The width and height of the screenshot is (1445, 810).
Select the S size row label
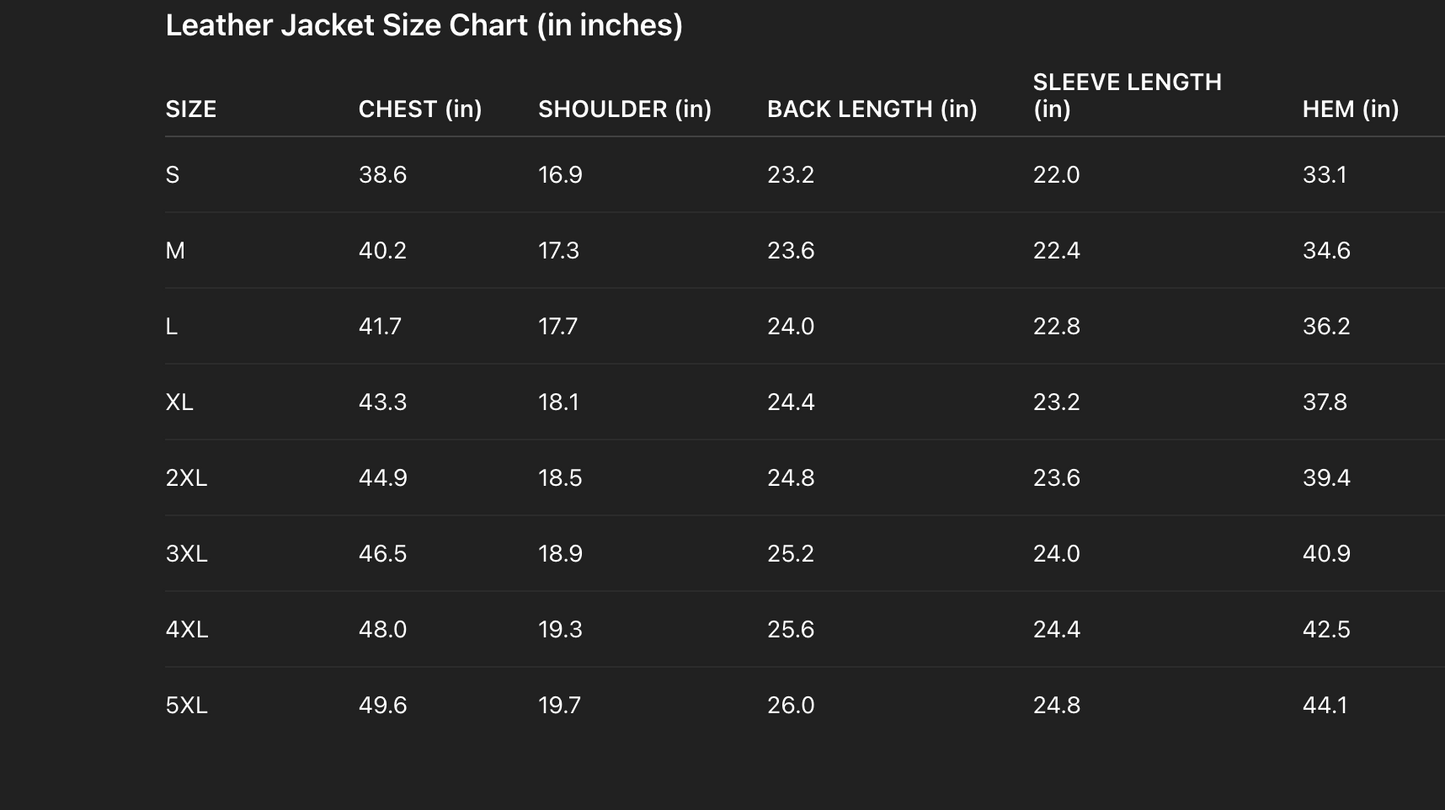click(173, 175)
